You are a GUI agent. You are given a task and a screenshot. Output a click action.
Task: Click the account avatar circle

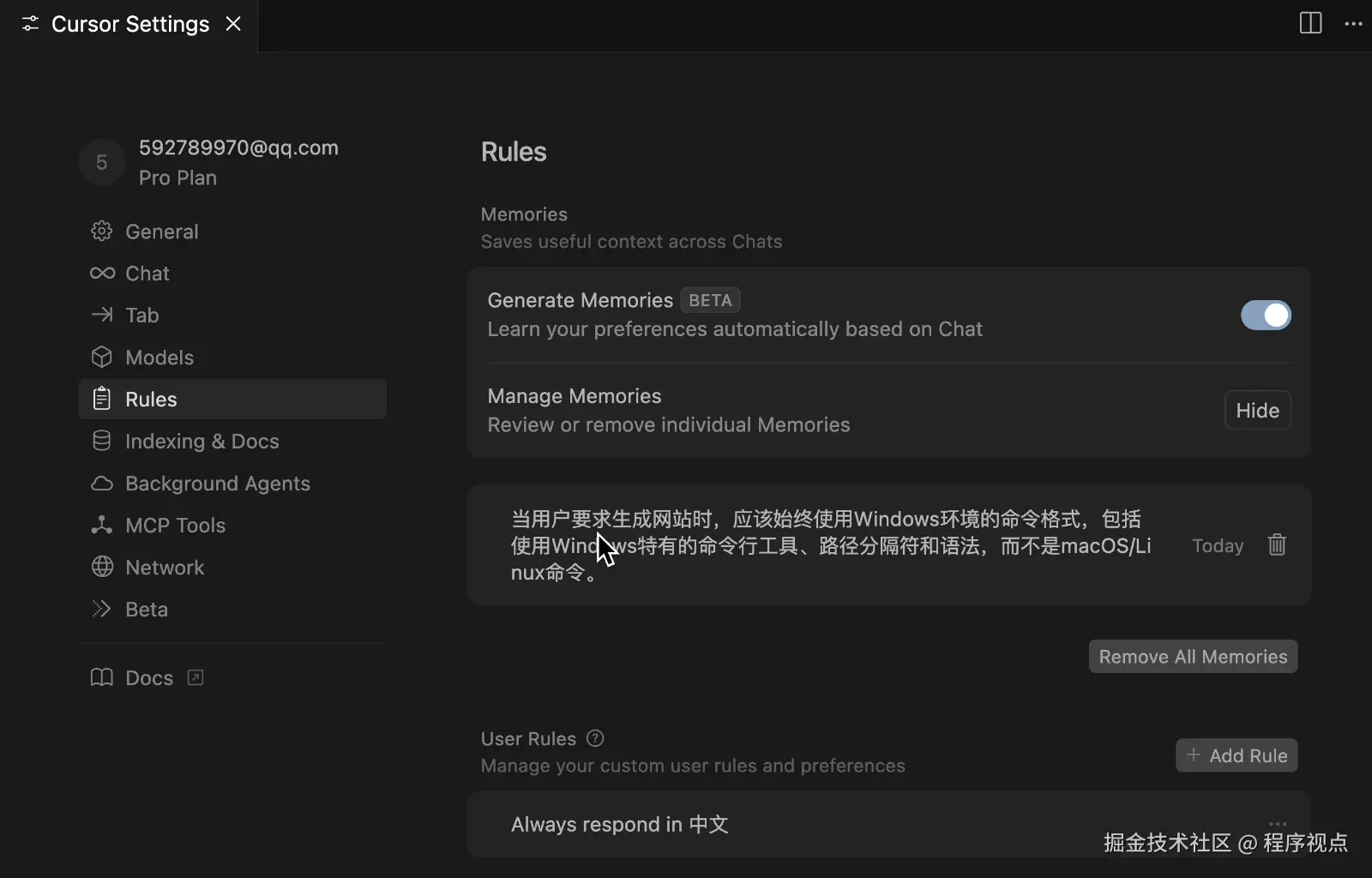pyautogui.click(x=101, y=162)
